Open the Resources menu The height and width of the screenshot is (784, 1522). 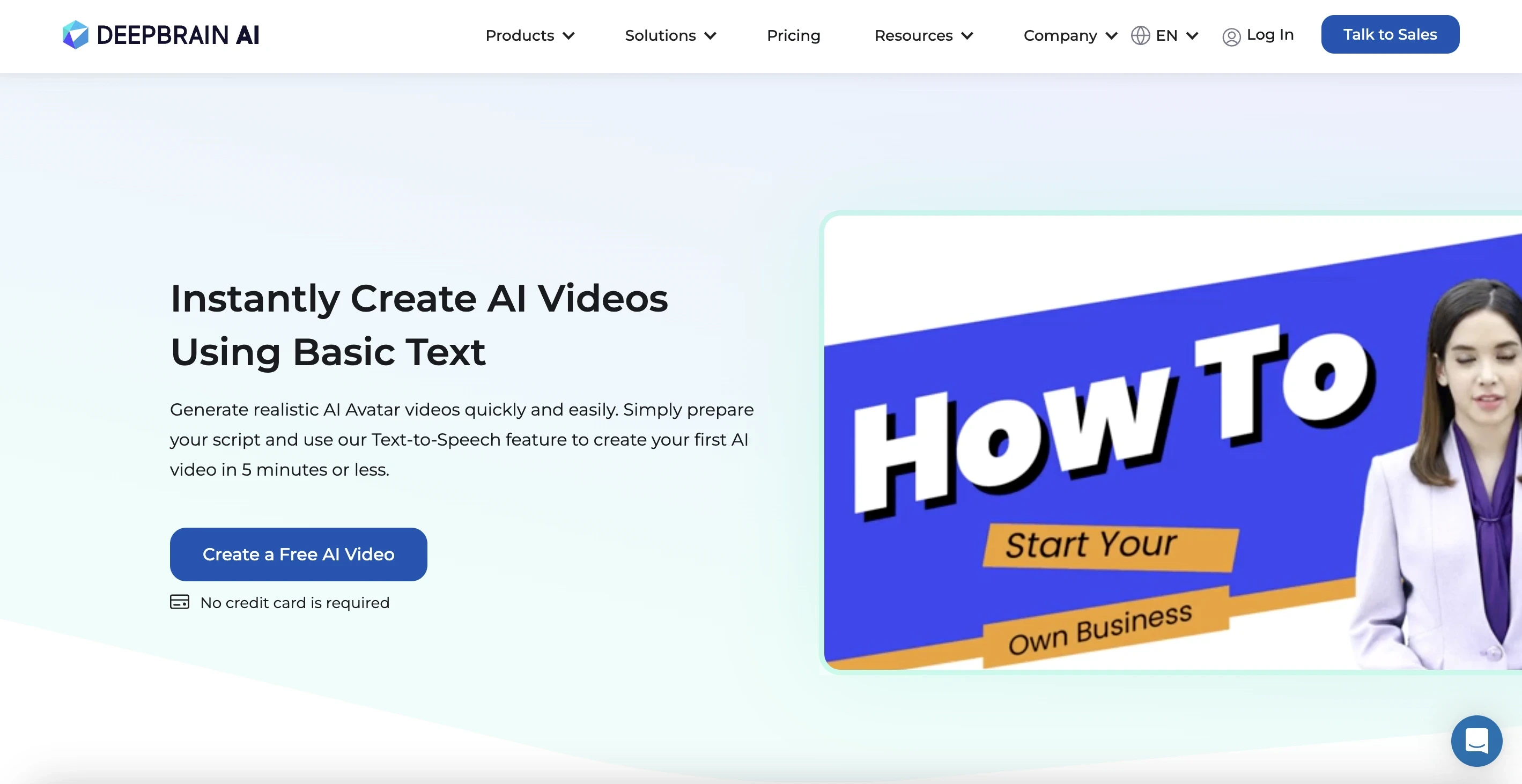coord(913,35)
